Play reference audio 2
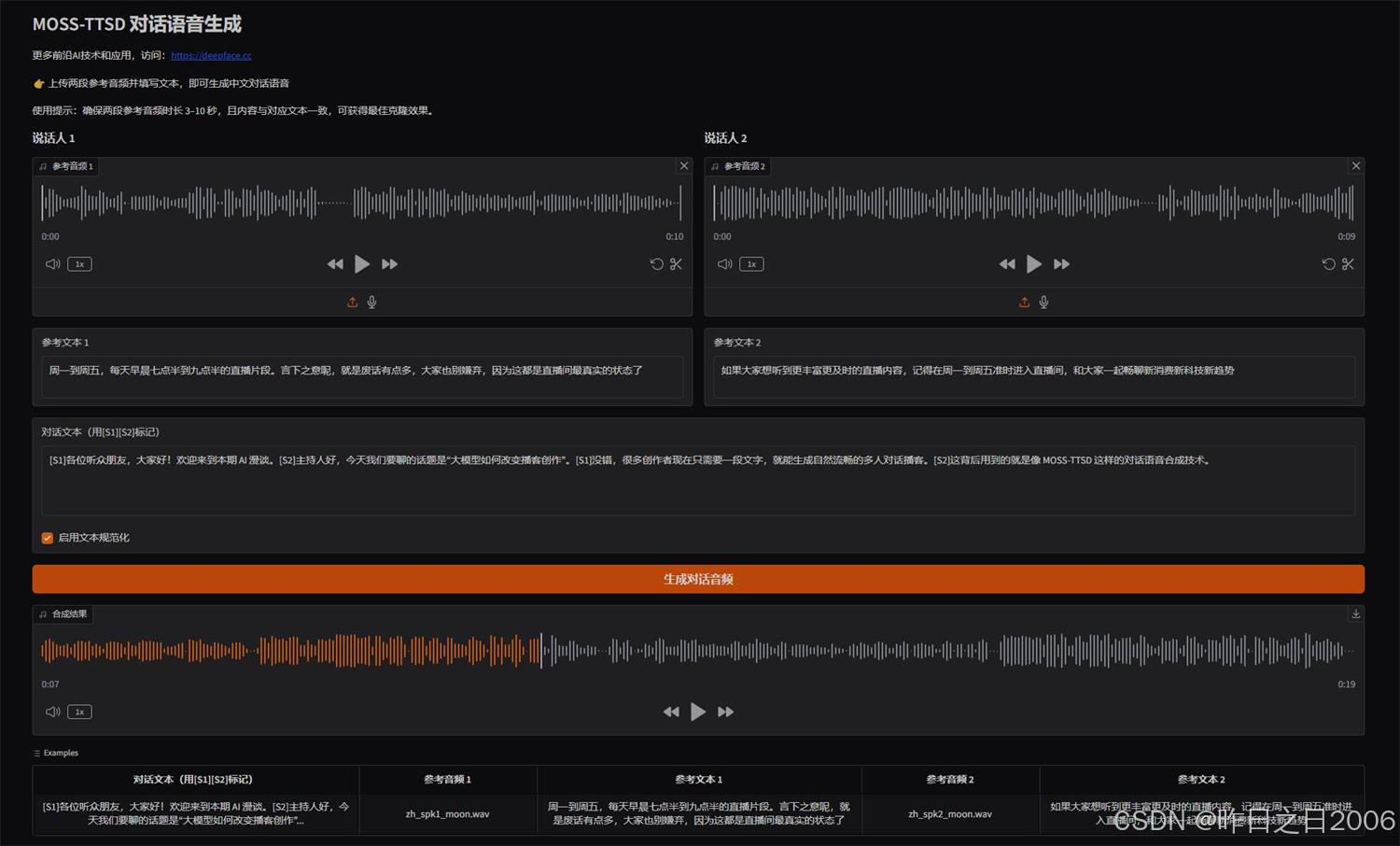 (1034, 264)
